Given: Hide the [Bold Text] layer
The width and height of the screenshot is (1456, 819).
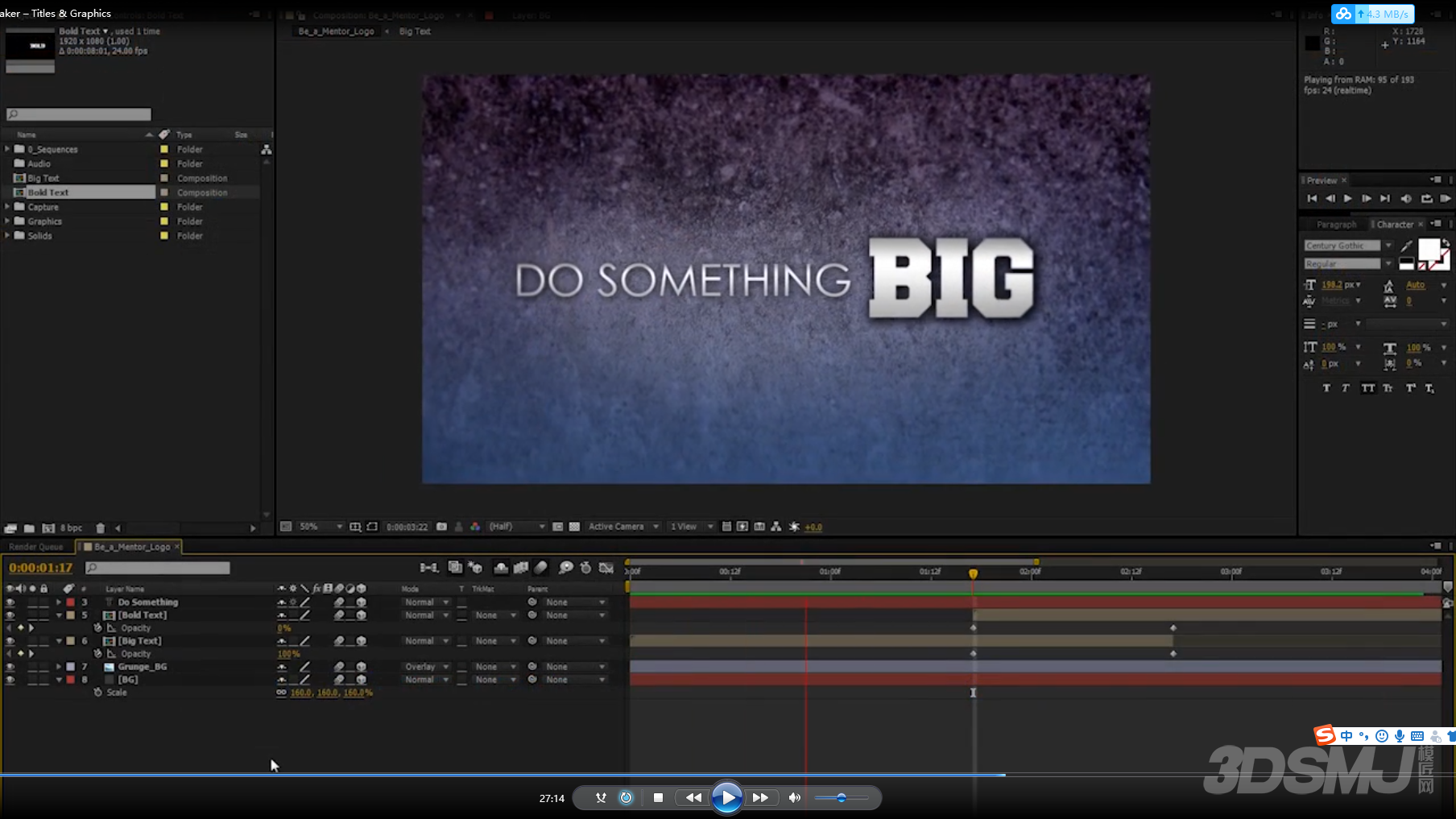Looking at the screenshot, I should 10,615.
